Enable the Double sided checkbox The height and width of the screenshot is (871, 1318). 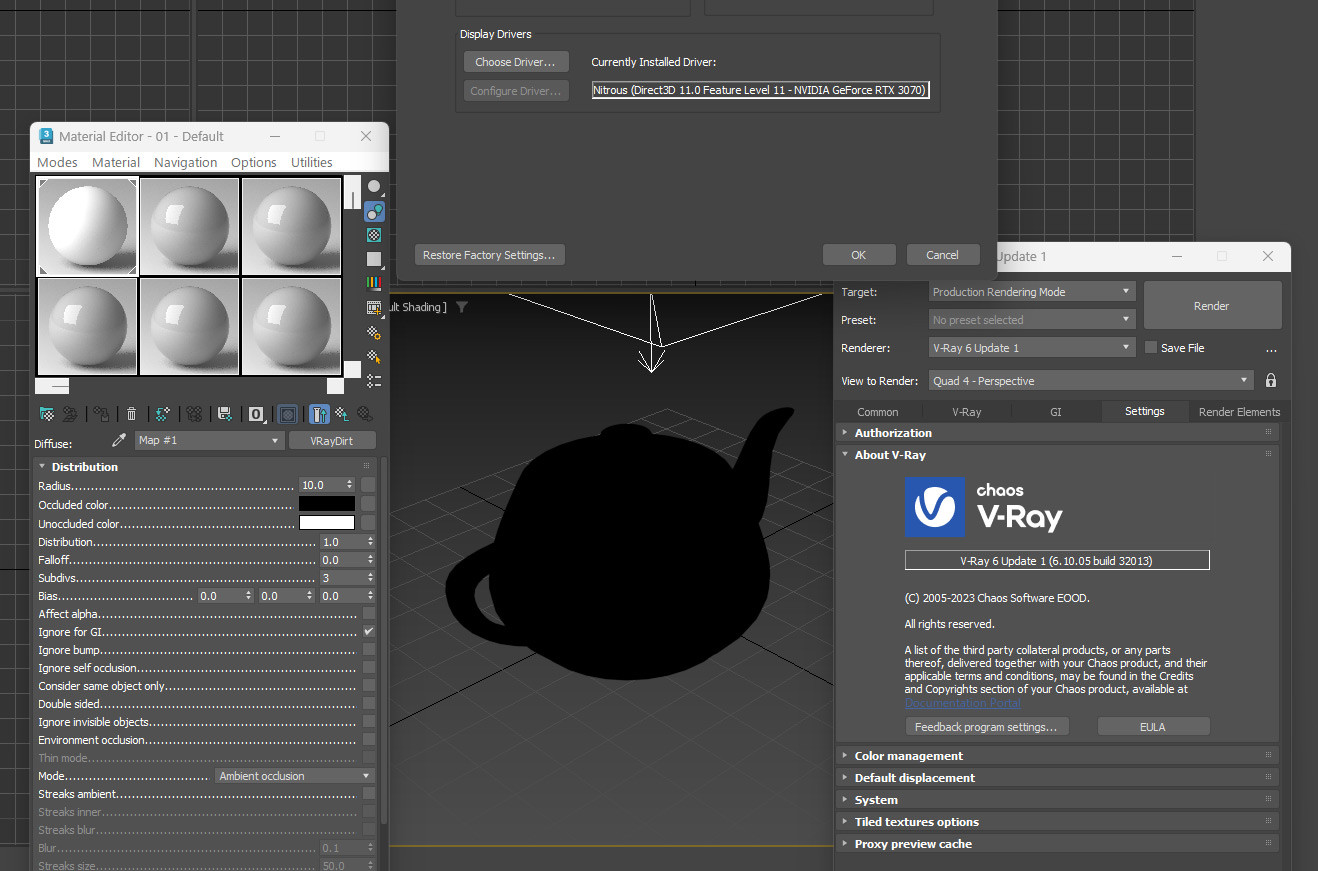pos(369,704)
